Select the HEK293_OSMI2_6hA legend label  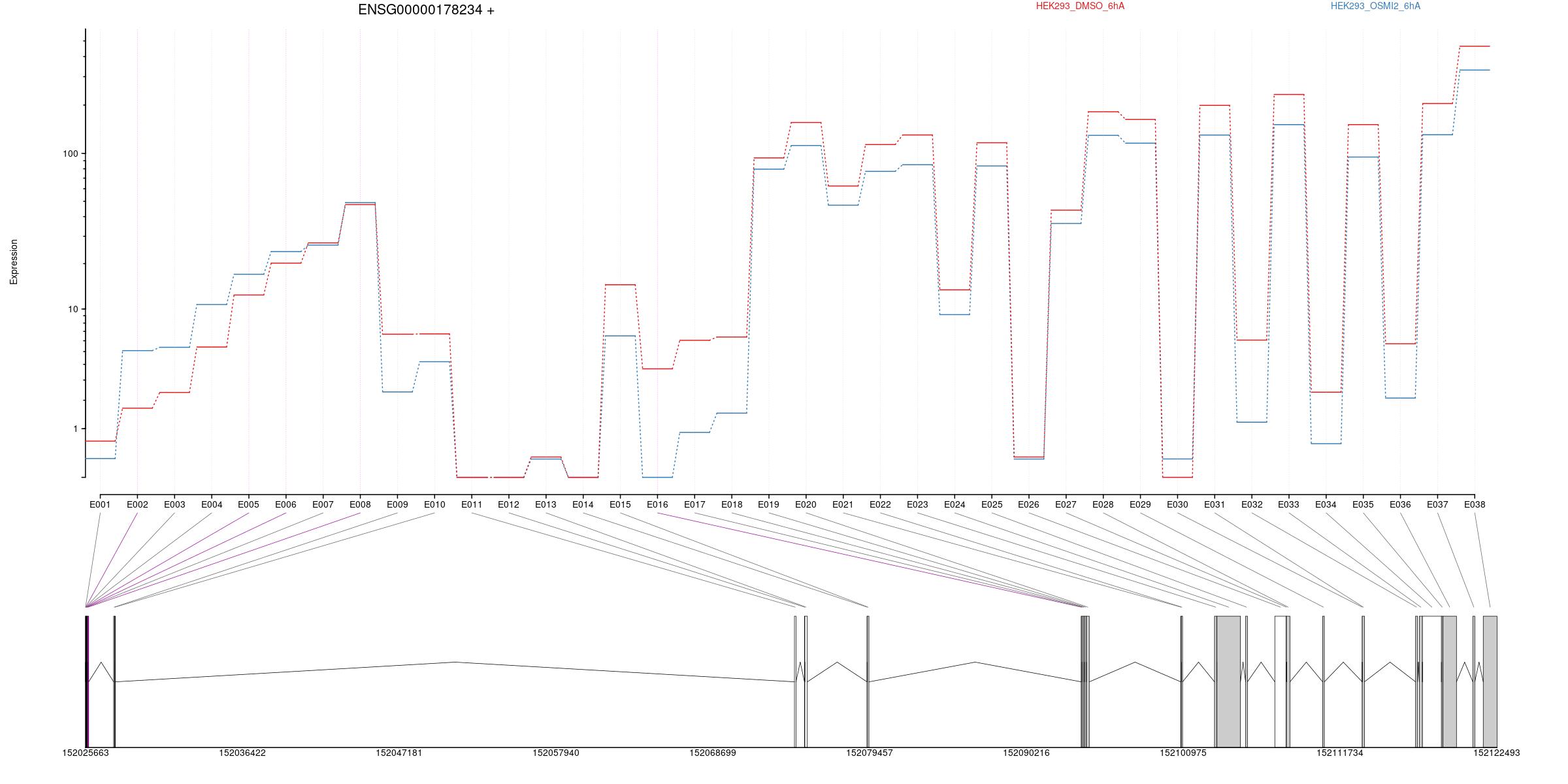click(1375, 6)
